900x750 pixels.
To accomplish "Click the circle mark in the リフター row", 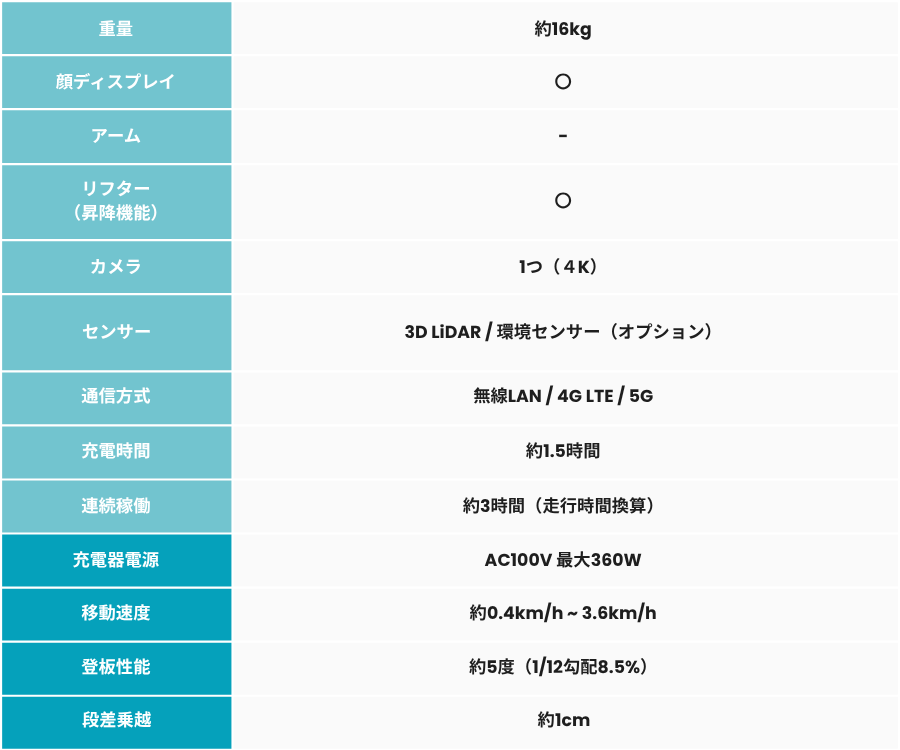I will pos(563,201).
